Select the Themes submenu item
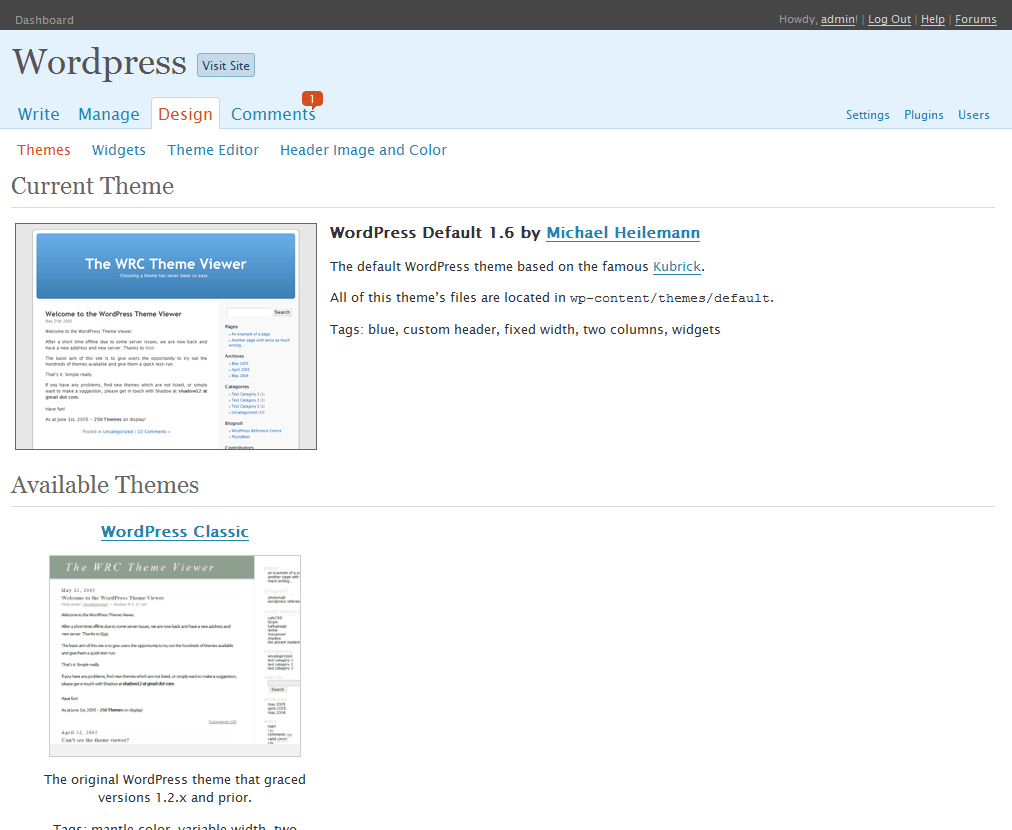1012x830 pixels. [x=44, y=150]
